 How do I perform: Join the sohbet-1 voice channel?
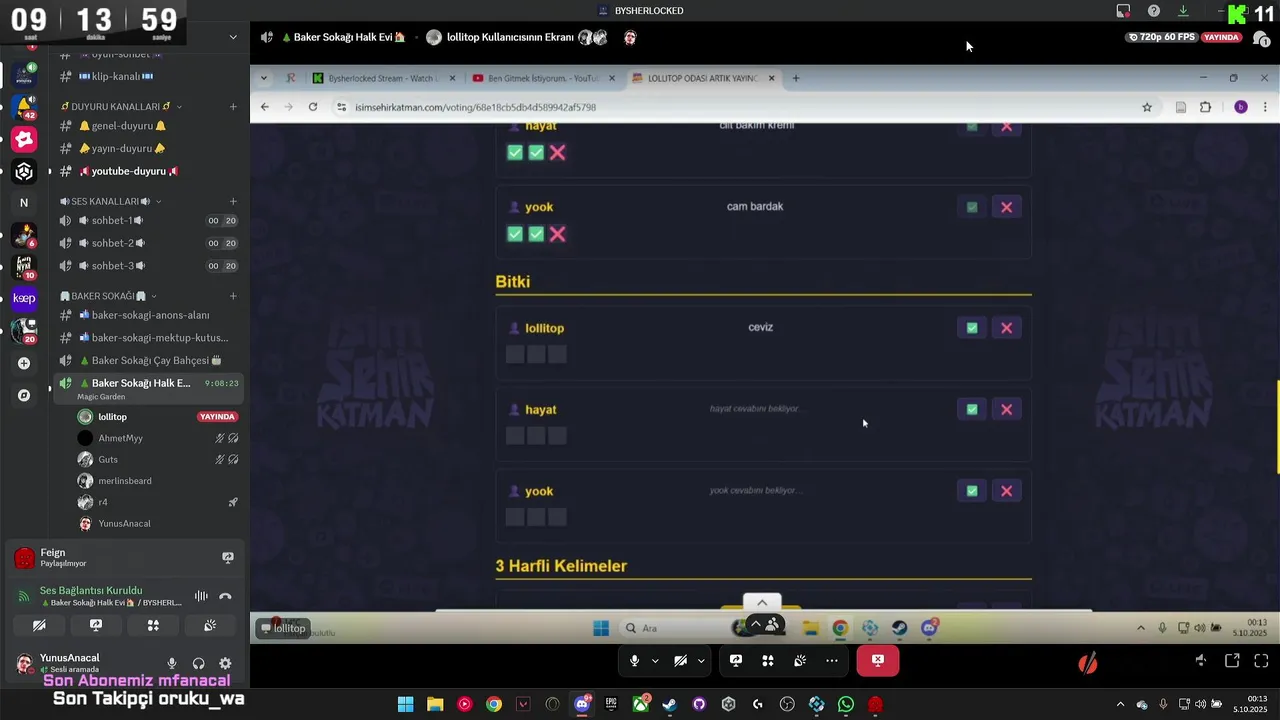pyautogui.click(x=147, y=220)
